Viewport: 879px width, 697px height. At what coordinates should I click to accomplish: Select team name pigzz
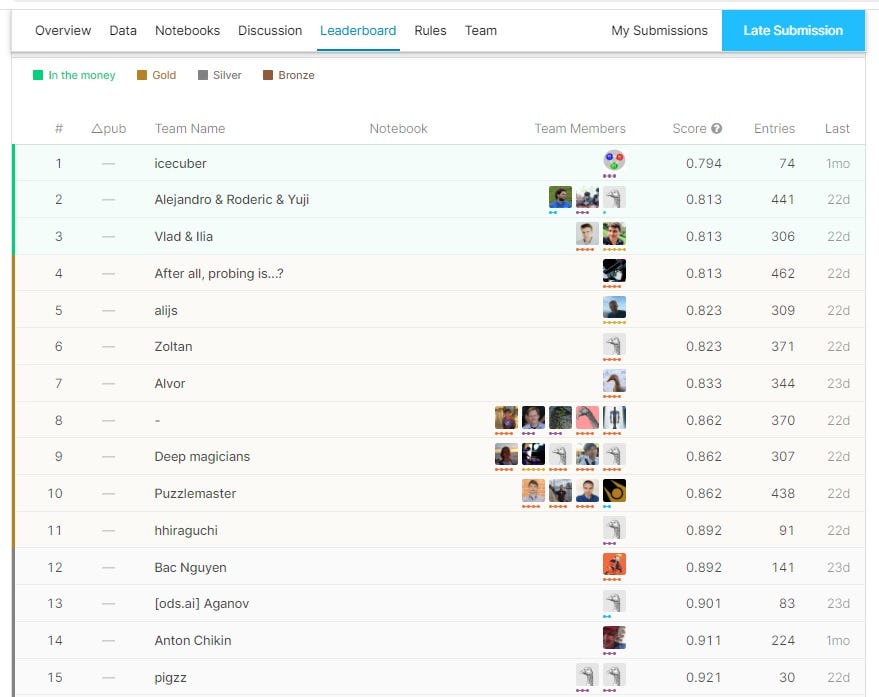point(170,677)
